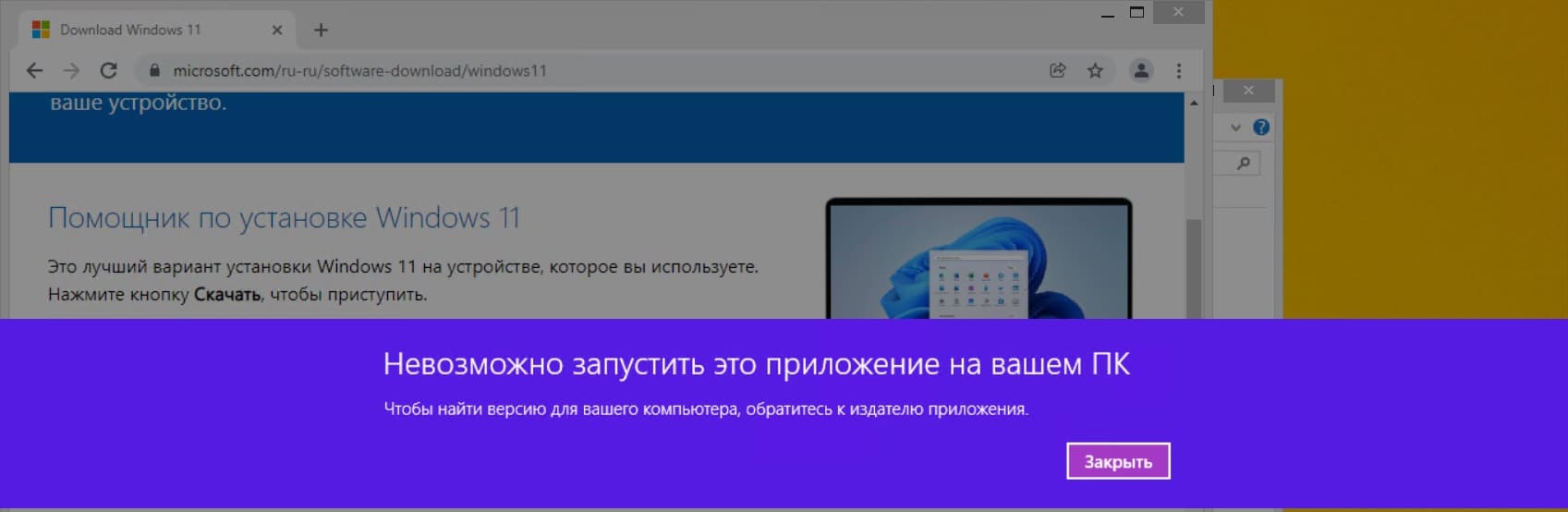
Task: Click the Закрыть button in the purple dialog
Action: pos(1118,461)
